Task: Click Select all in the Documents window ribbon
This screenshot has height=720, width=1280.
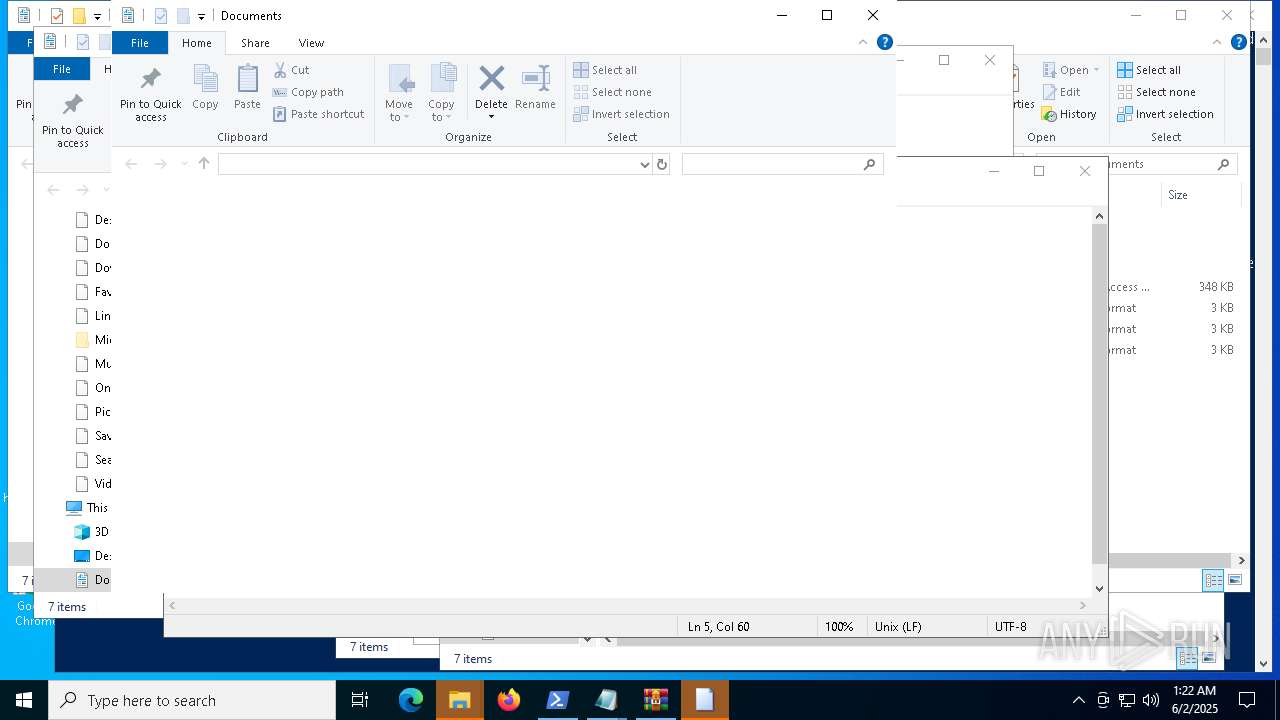Action: click(x=605, y=70)
